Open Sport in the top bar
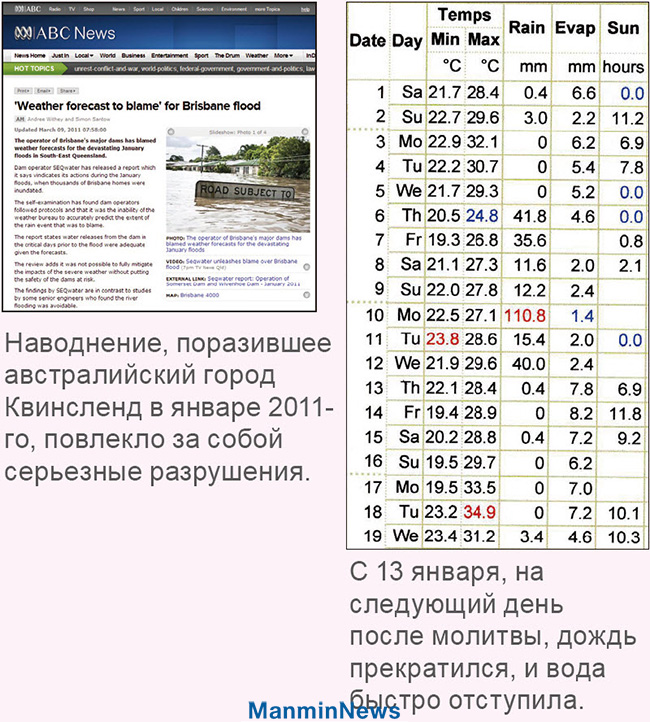 click(x=139, y=9)
